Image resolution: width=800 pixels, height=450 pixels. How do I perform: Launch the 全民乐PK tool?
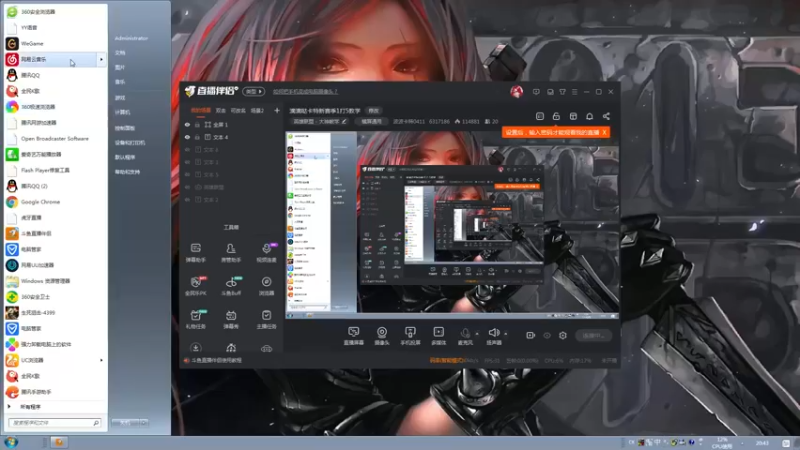[195, 286]
